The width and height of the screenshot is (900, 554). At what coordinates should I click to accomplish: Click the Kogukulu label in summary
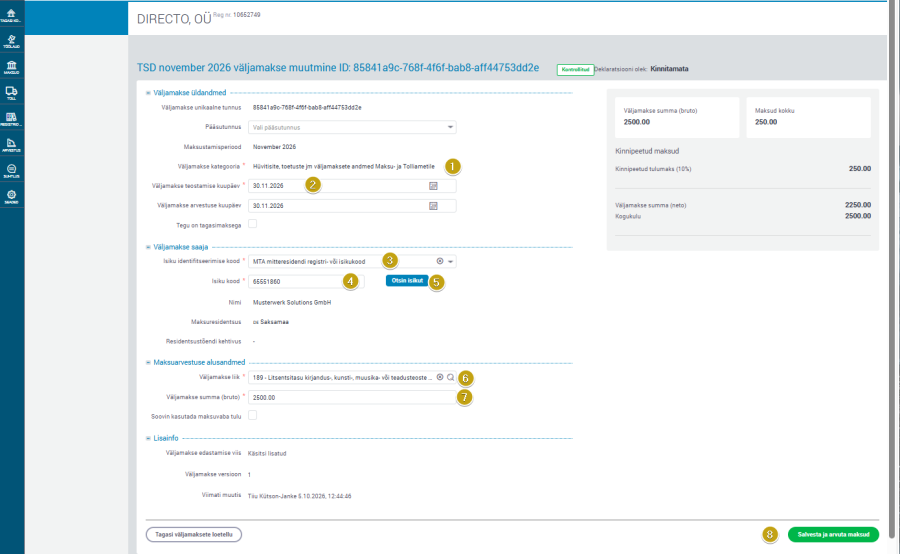628,216
